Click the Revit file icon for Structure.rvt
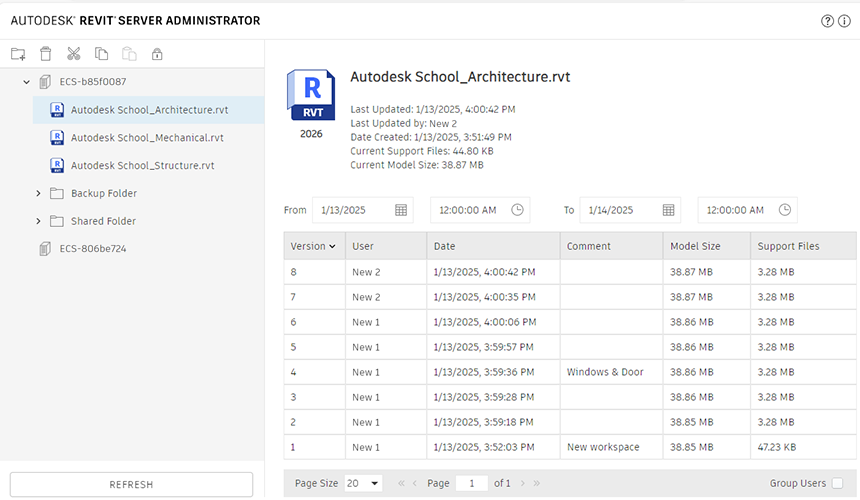The width and height of the screenshot is (860, 500). tap(57, 166)
